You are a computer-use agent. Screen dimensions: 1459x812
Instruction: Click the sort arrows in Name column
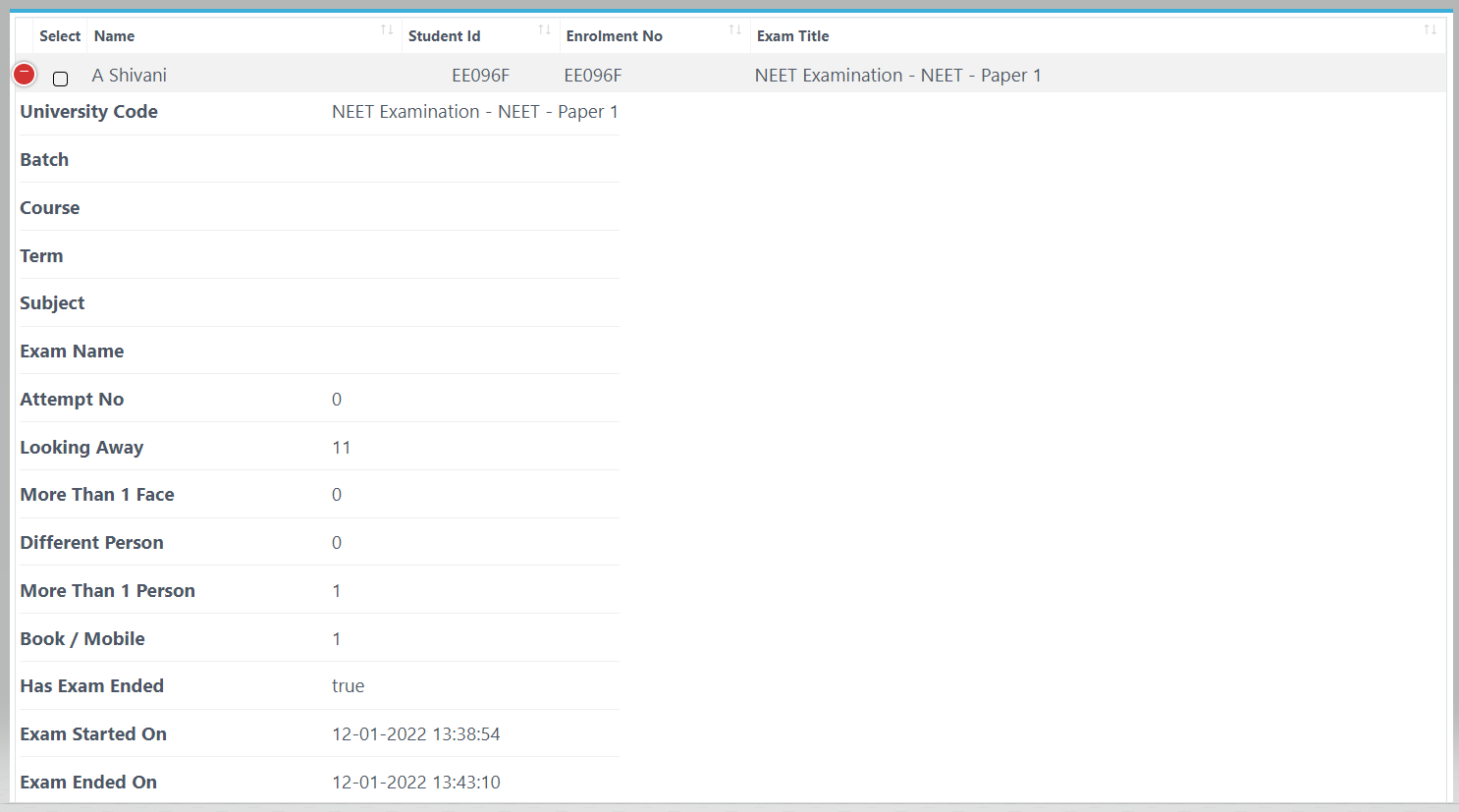[x=387, y=30]
